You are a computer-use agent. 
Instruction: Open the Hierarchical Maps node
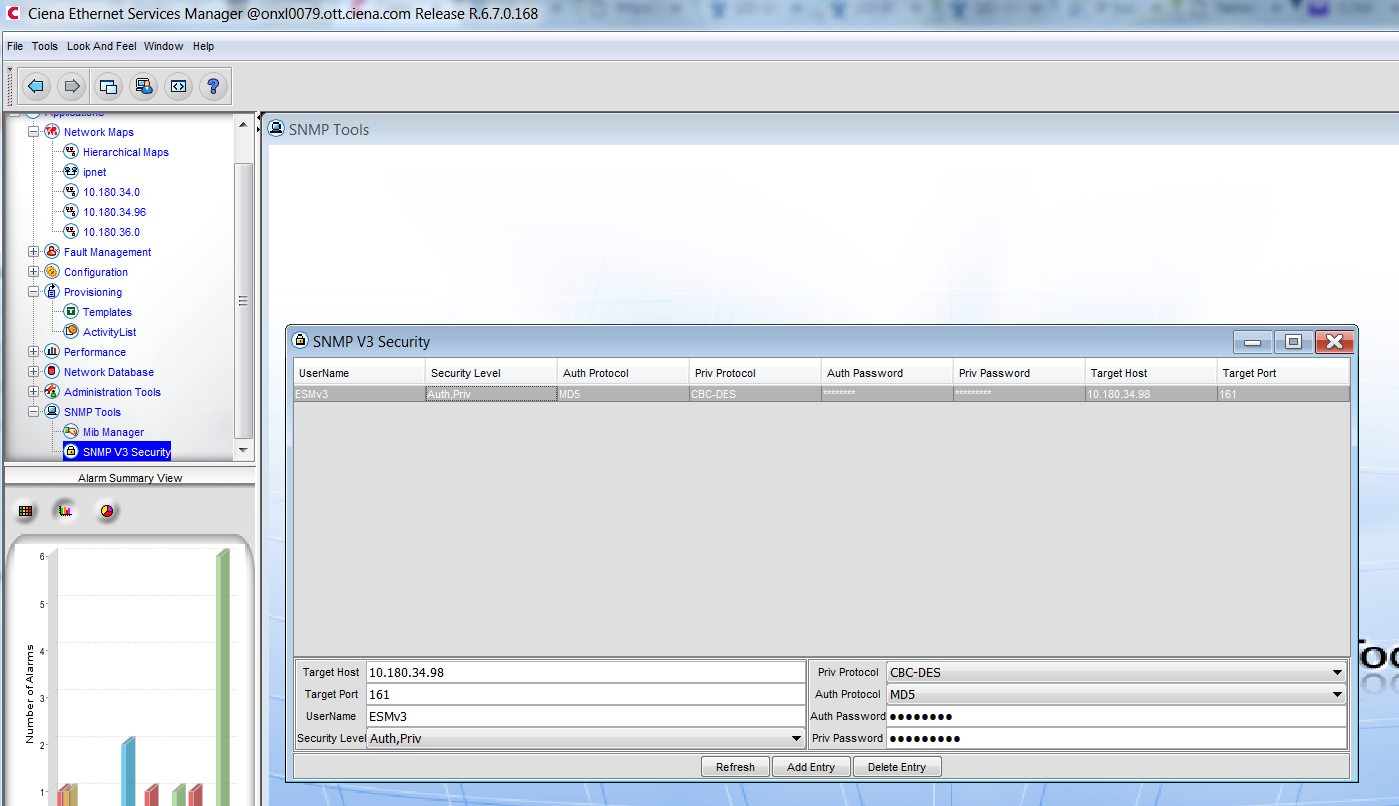[125, 152]
